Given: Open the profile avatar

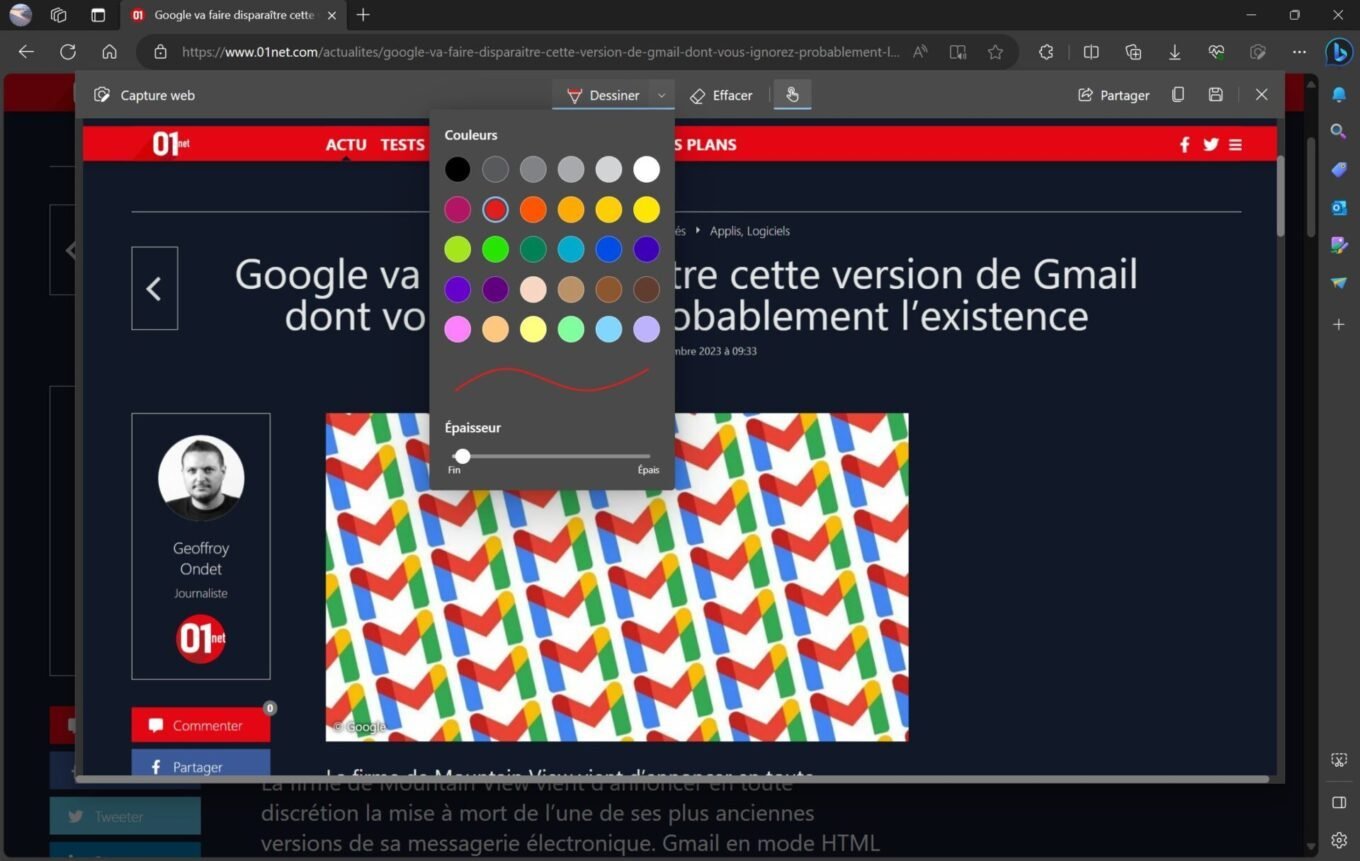Looking at the screenshot, I should (20, 15).
